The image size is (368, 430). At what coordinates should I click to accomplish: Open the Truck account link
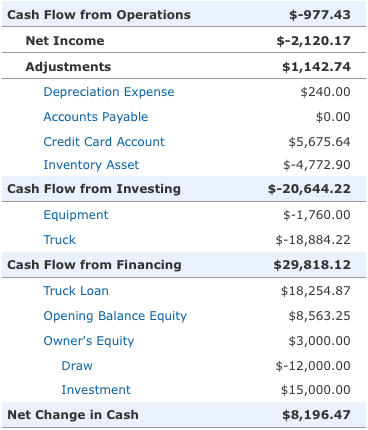tap(59, 240)
